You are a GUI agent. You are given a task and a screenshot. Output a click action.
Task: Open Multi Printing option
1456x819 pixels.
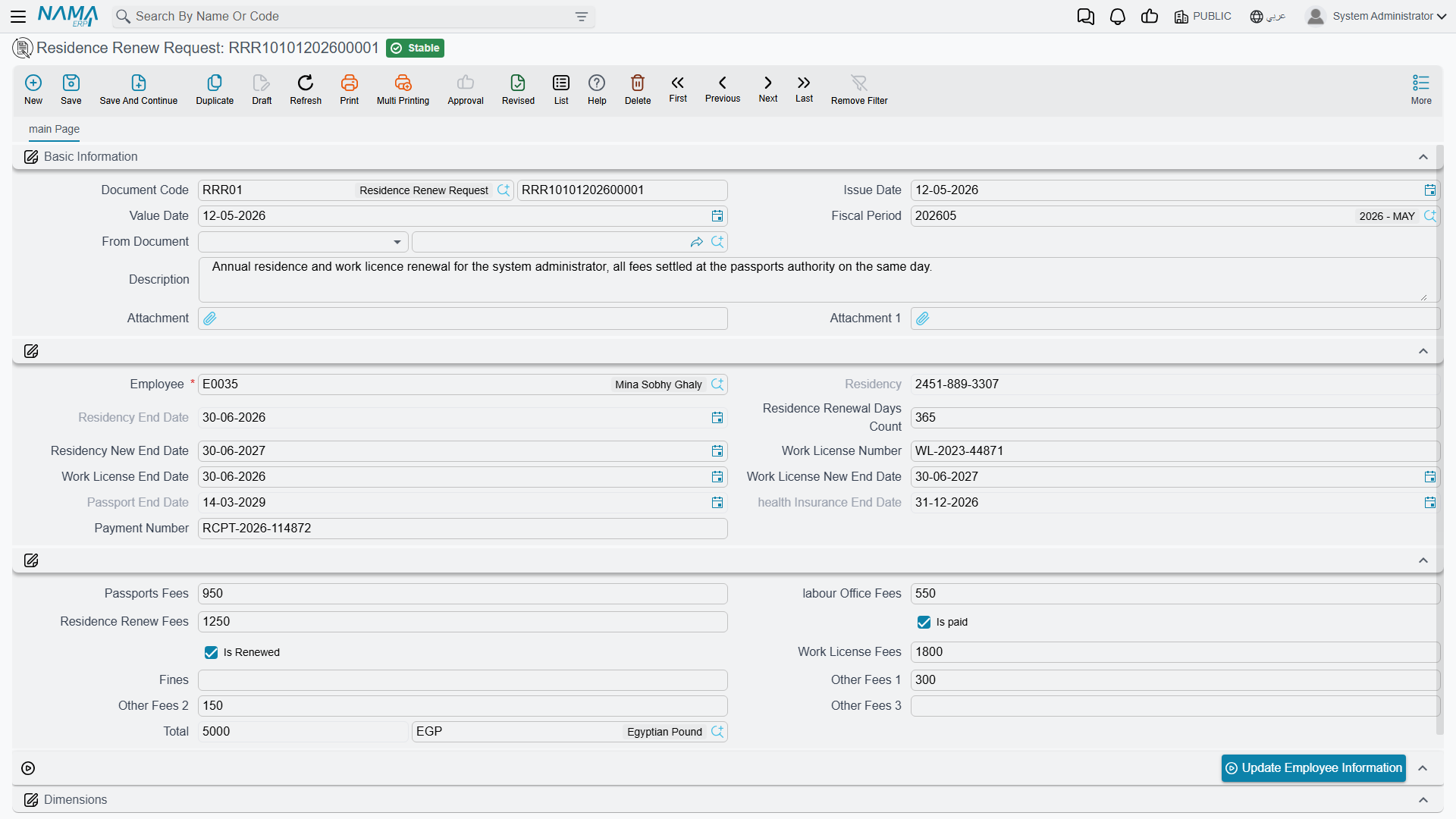tap(403, 89)
